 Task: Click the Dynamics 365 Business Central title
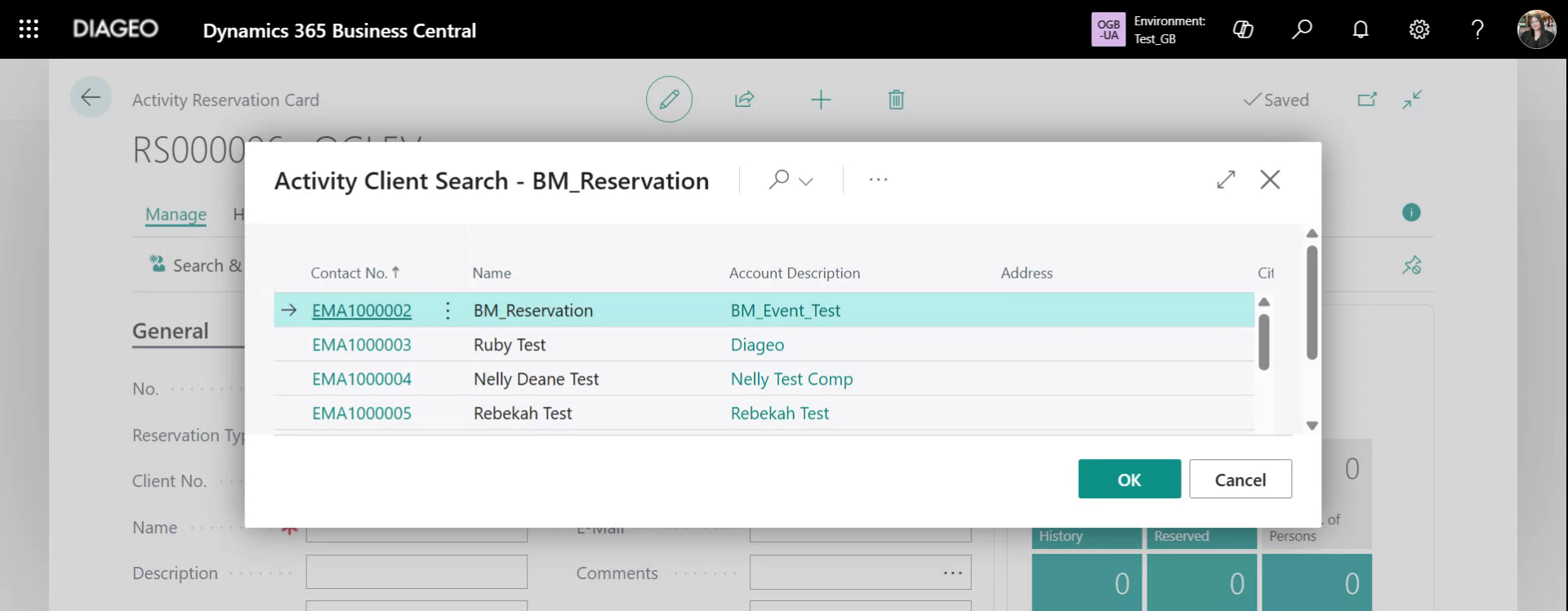pos(340,30)
